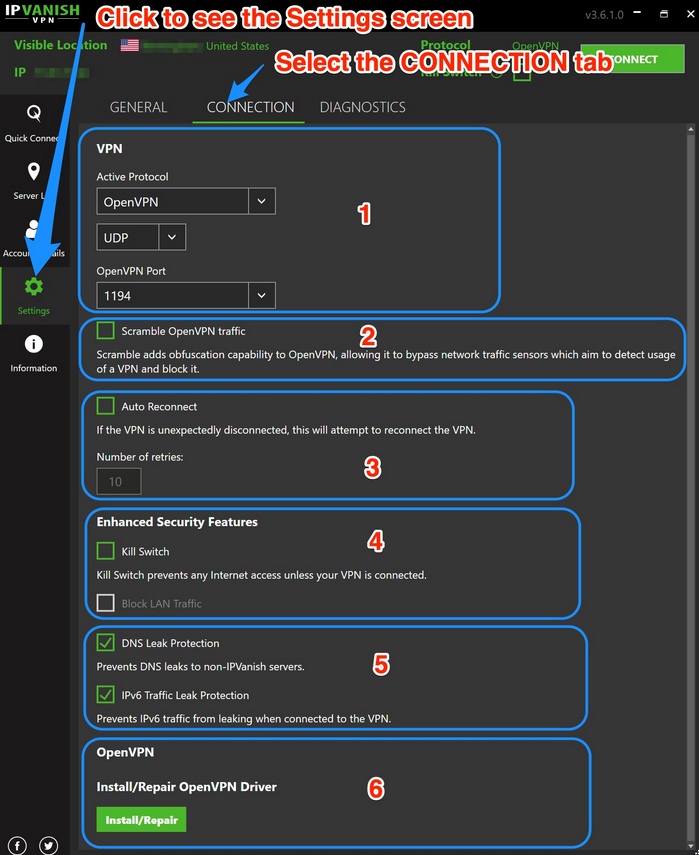Switch to the DIAGNOSTICS tab
The width and height of the screenshot is (699, 855).
(x=363, y=107)
